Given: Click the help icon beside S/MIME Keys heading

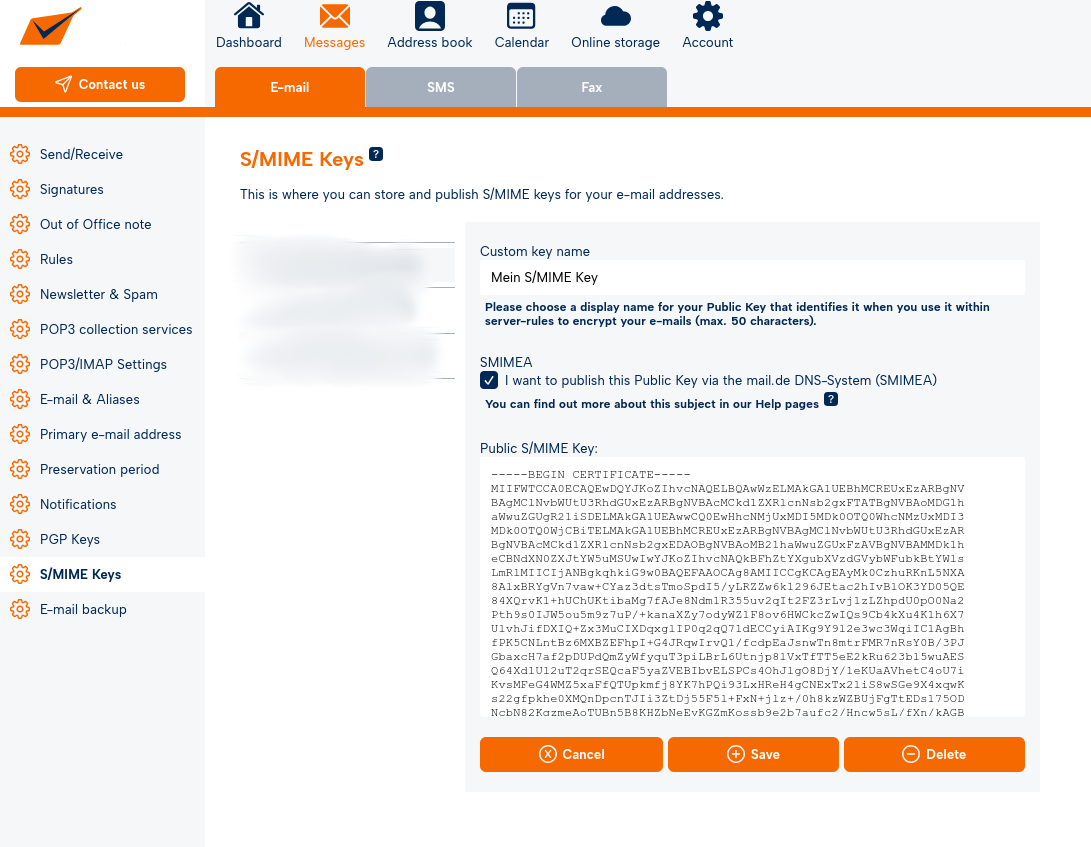Looking at the screenshot, I should tap(376, 154).
